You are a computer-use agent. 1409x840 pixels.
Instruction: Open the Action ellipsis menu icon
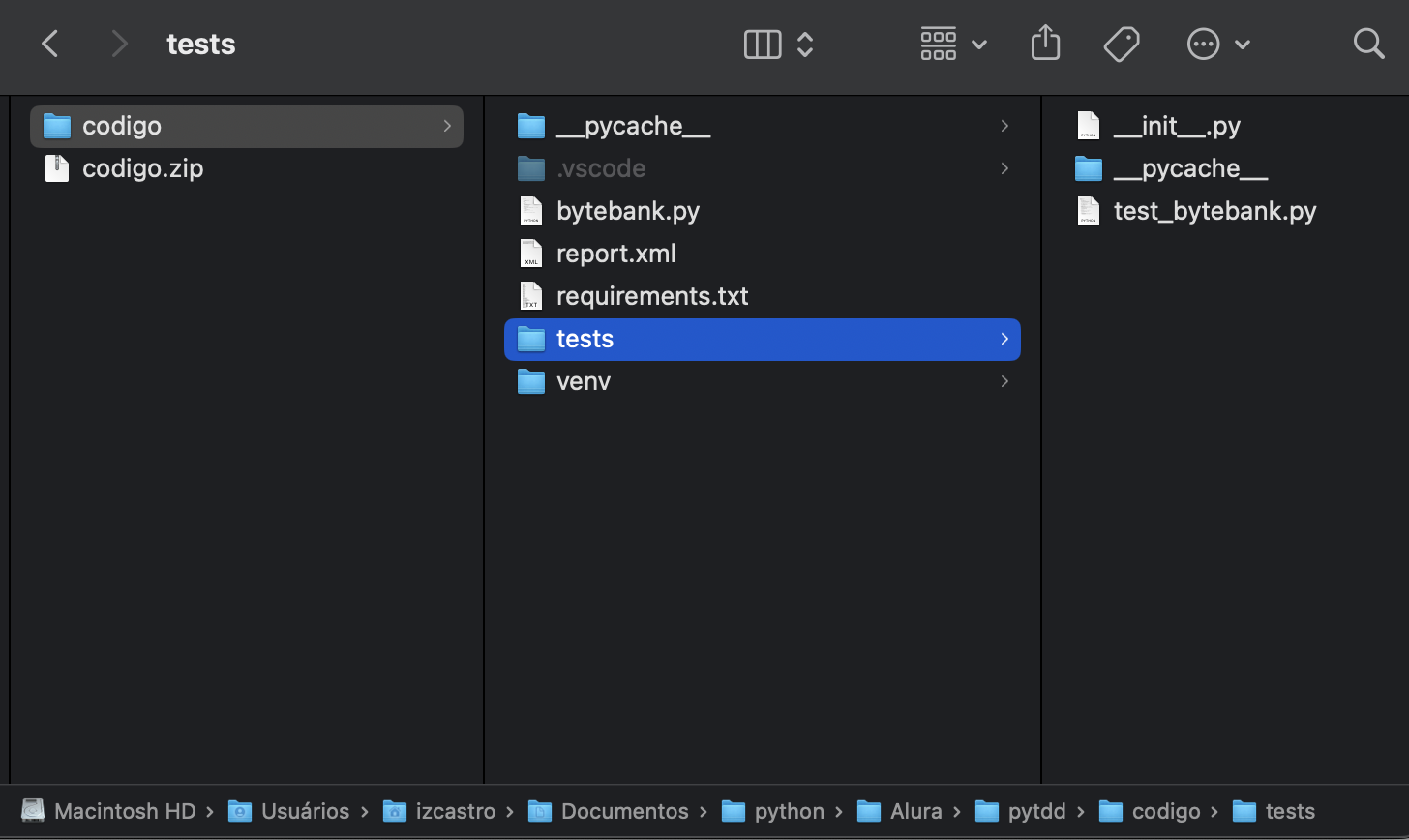pos(1203,44)
